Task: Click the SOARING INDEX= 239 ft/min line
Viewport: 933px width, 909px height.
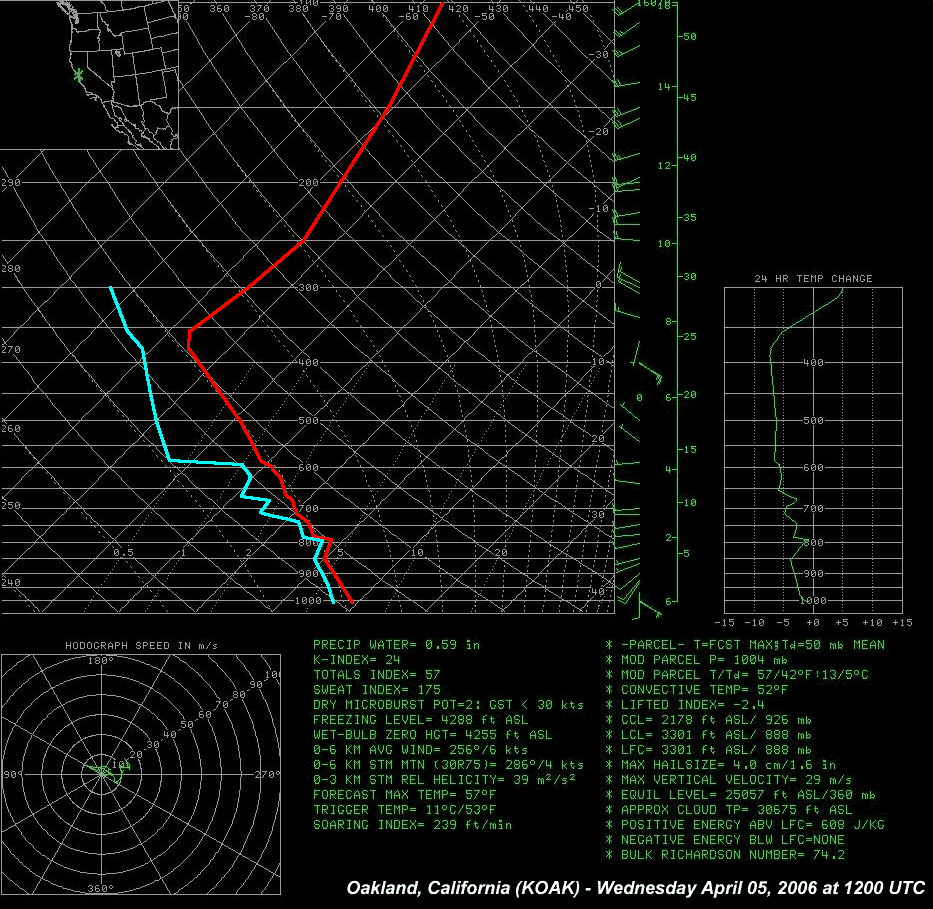Action: (412, 825)
